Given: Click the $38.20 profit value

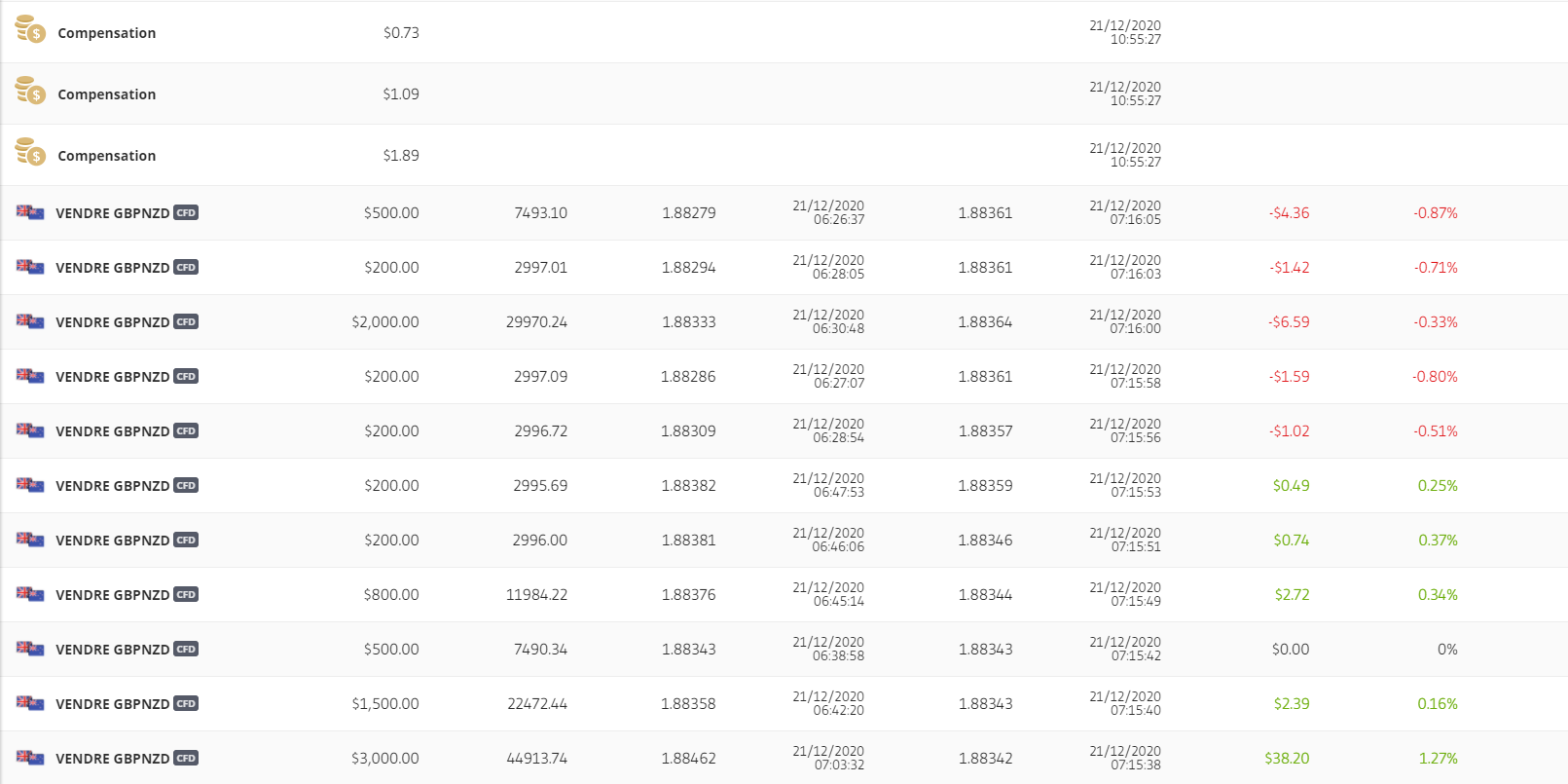Looking at the screenshot, I should point(1287,759).
